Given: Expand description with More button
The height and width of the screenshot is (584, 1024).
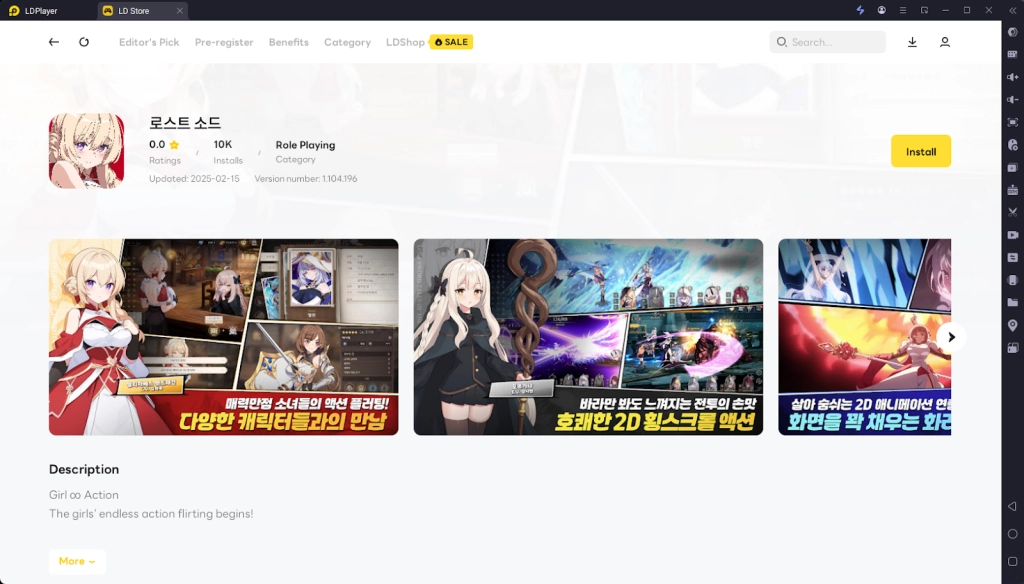Looking at the screenshot, I should pos(77,561).
